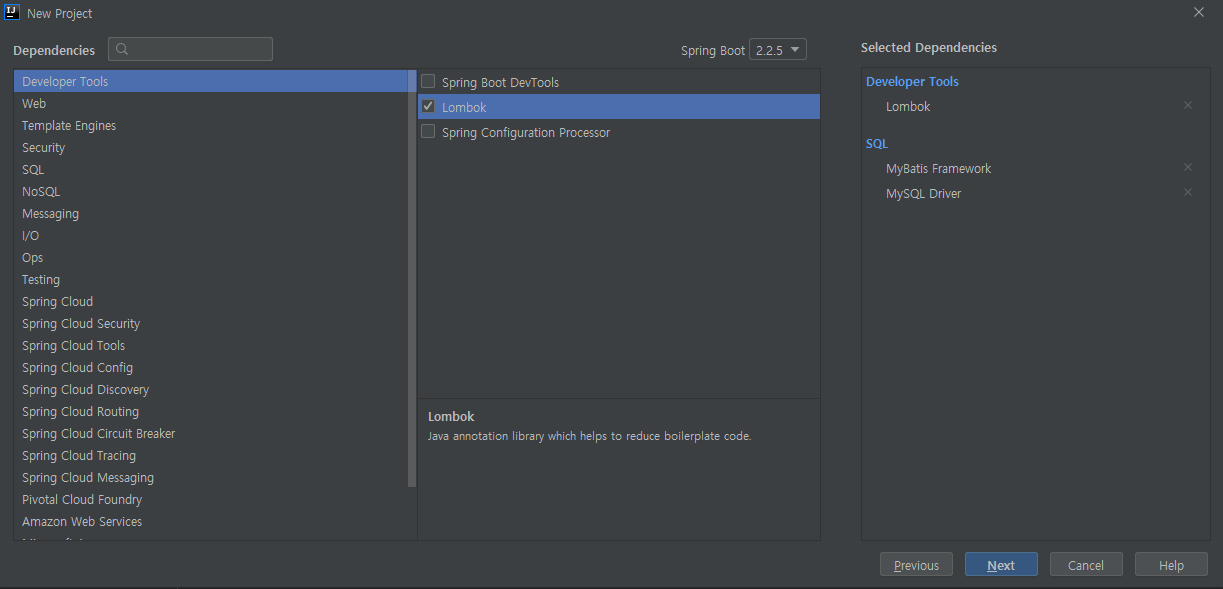Select the Security category
Image resolution: width=1223 pixels, height=589 pixels.
coord(211,147)
